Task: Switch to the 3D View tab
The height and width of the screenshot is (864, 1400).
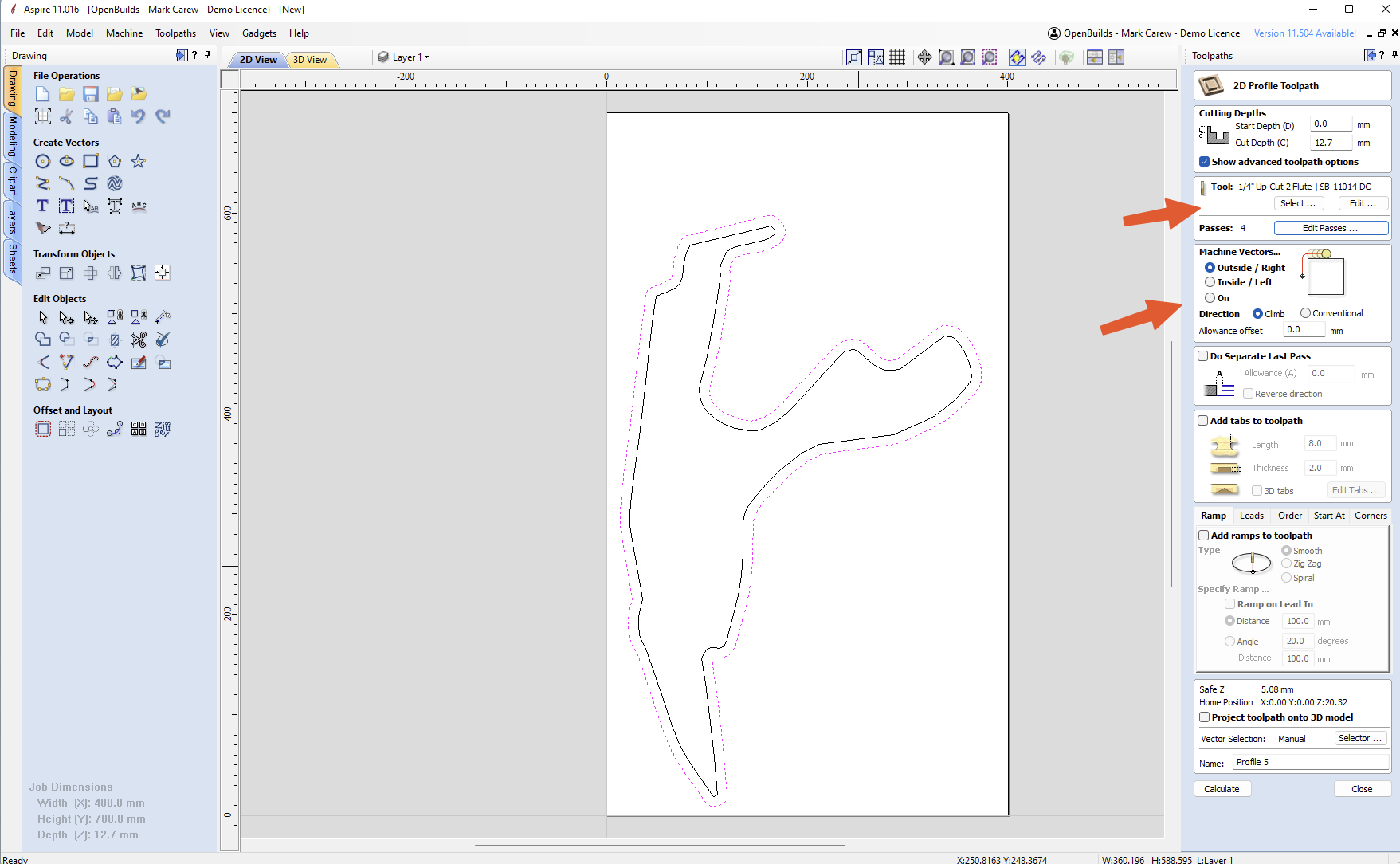Action: pyautogui.click(x=310, y=60)
